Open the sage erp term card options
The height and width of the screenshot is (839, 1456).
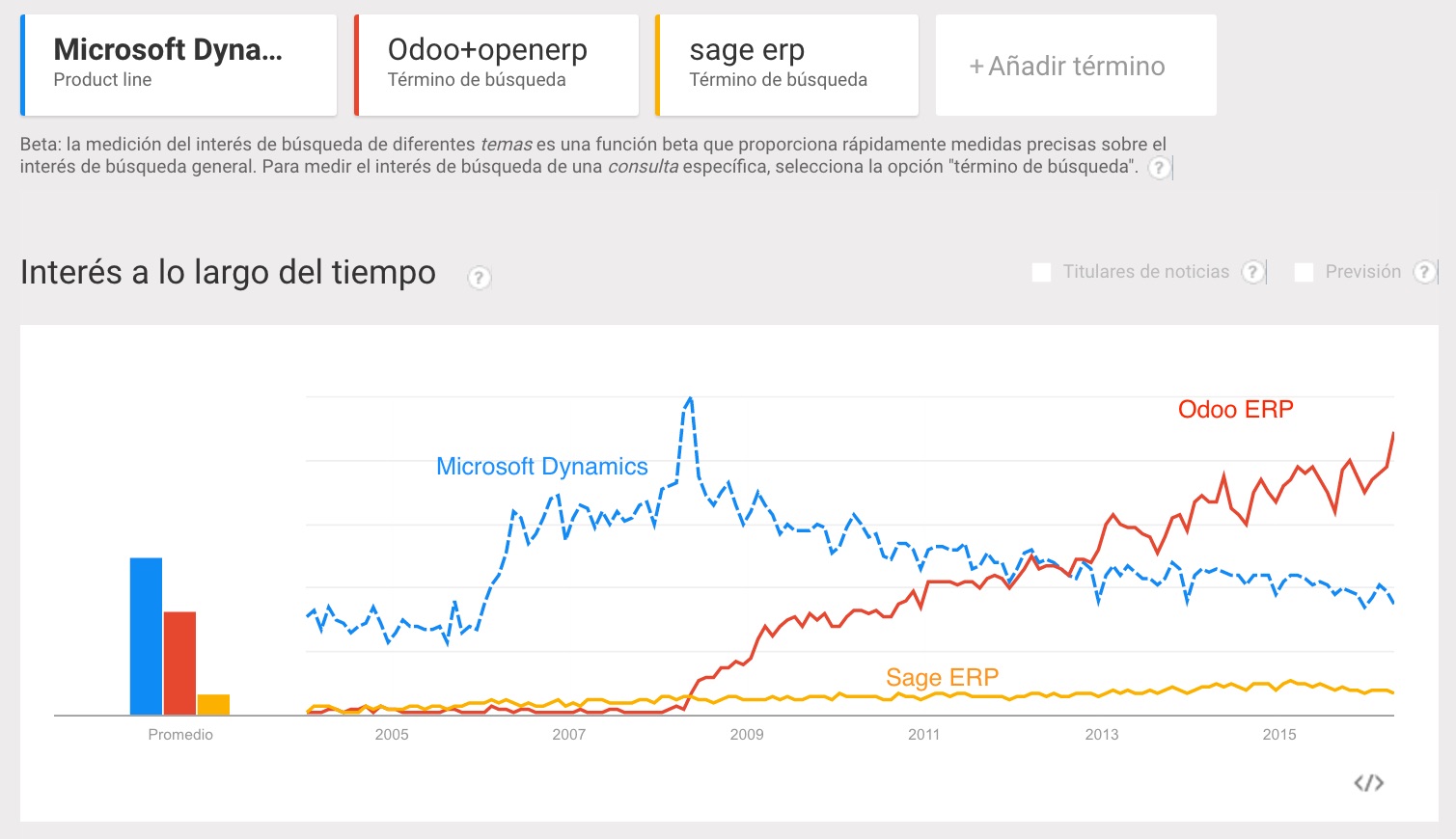coord(786,64)
